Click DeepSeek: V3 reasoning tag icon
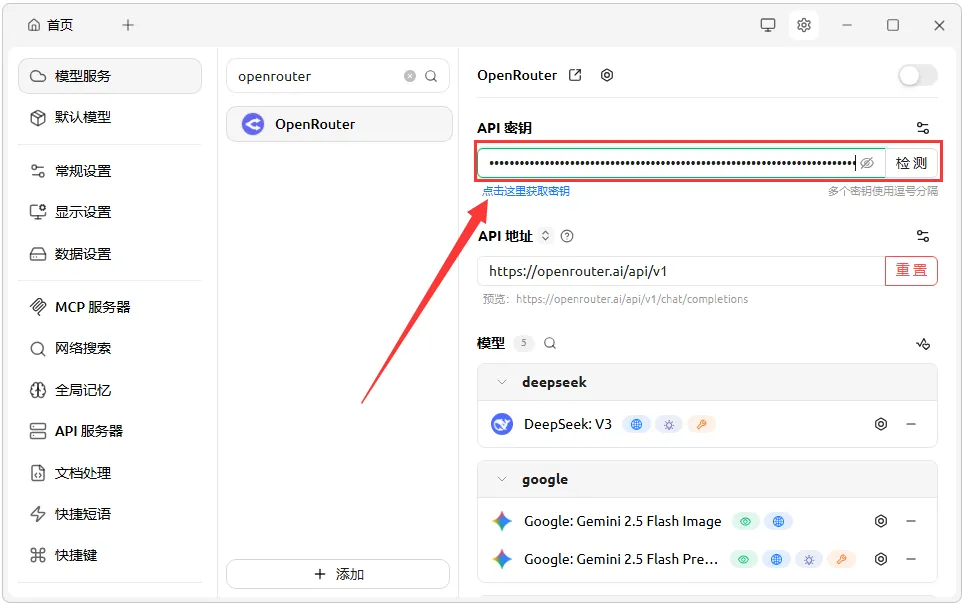Image resolution: width=966 pixels, height=605 pixels. click(x=669, y=424)
